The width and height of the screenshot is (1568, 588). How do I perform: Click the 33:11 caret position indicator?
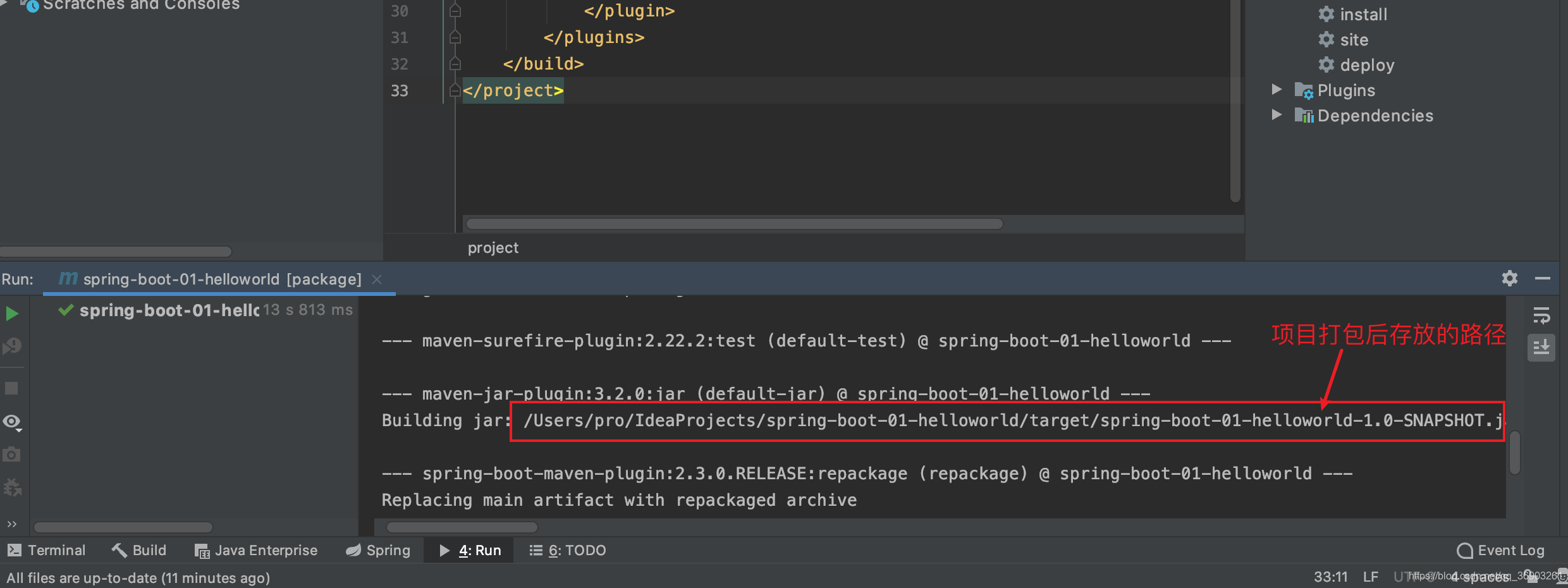(1330, 577)
